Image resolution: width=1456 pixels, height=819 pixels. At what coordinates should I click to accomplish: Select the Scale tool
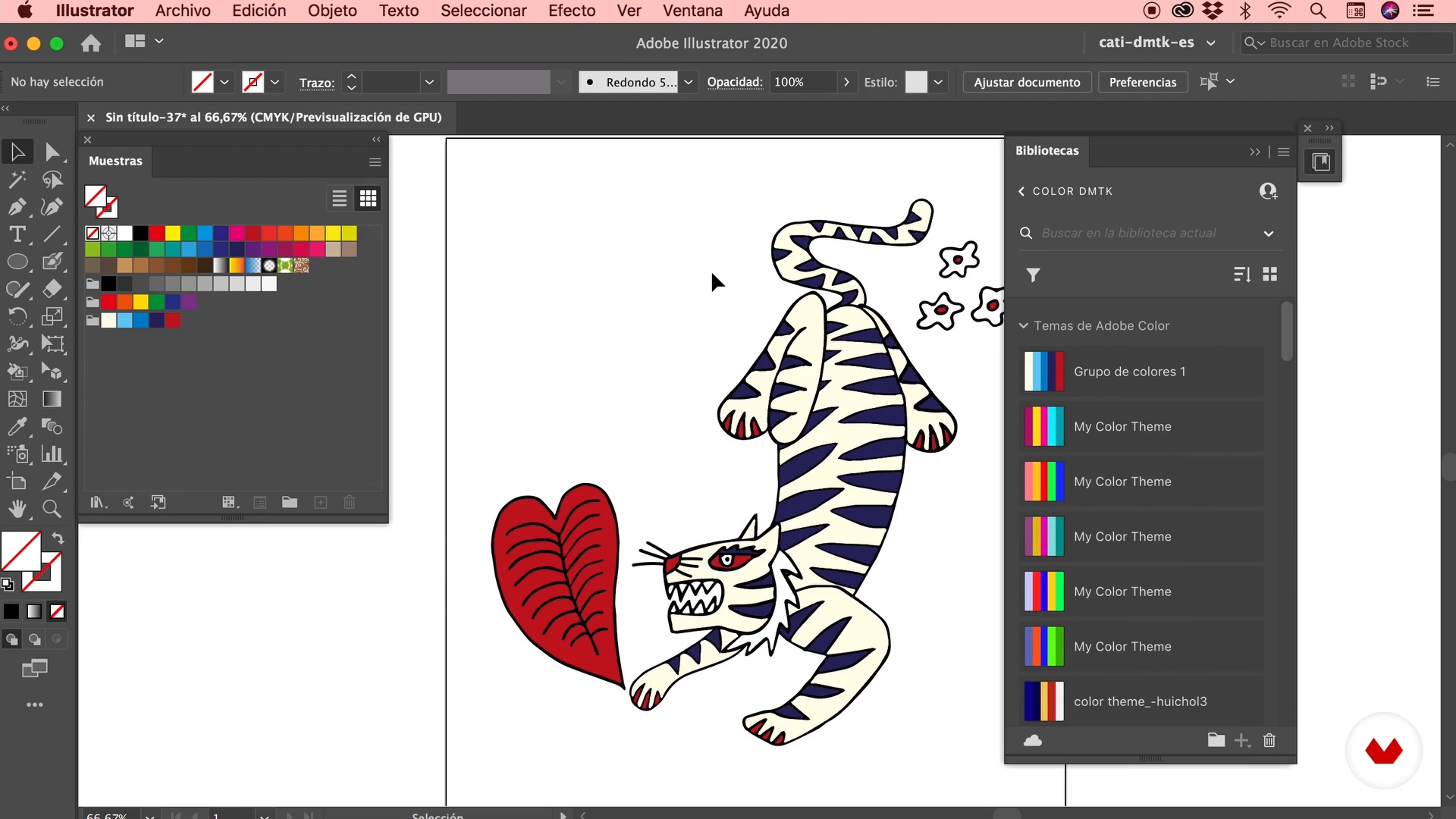pos(52,316)
